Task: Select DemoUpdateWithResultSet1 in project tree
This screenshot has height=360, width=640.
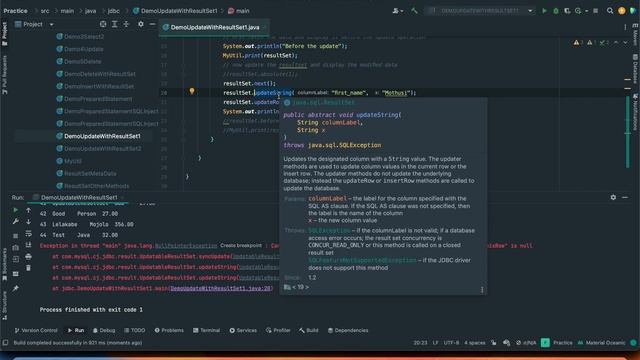Action: [98, 136]
